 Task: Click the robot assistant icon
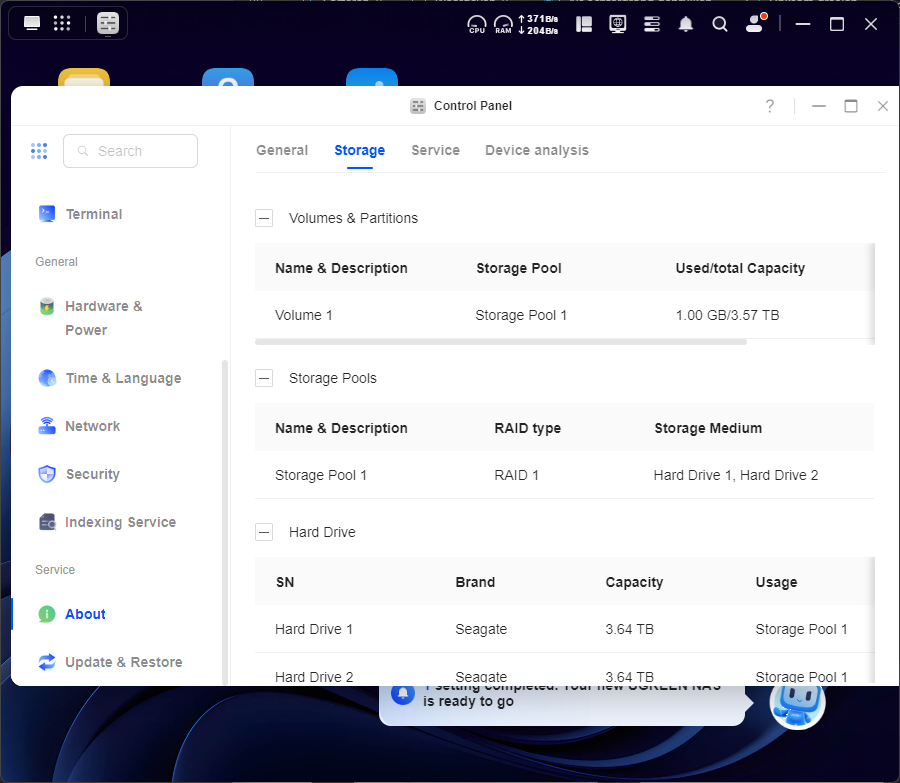coord(797,703)
